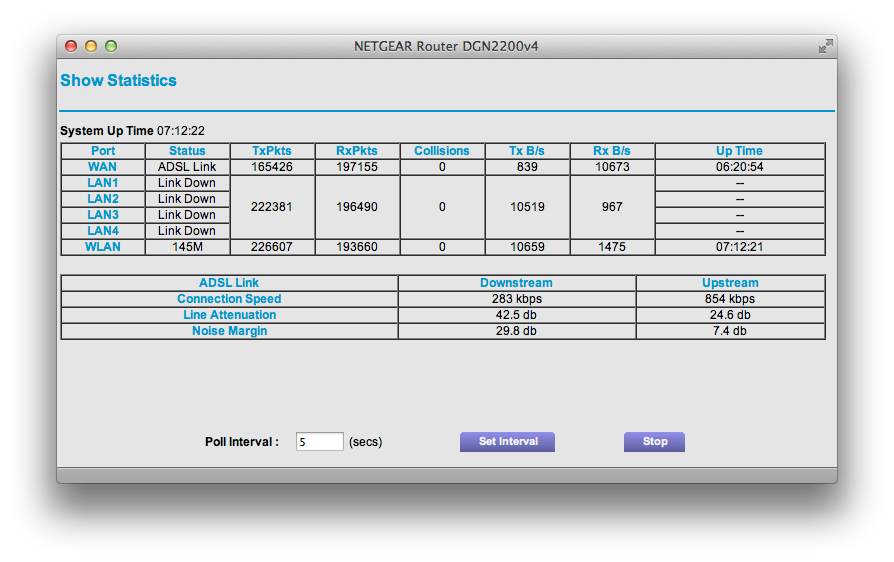Screen dimensions: 894x562
Task: Click the TxPkts column header
Action: pos(272,151)
